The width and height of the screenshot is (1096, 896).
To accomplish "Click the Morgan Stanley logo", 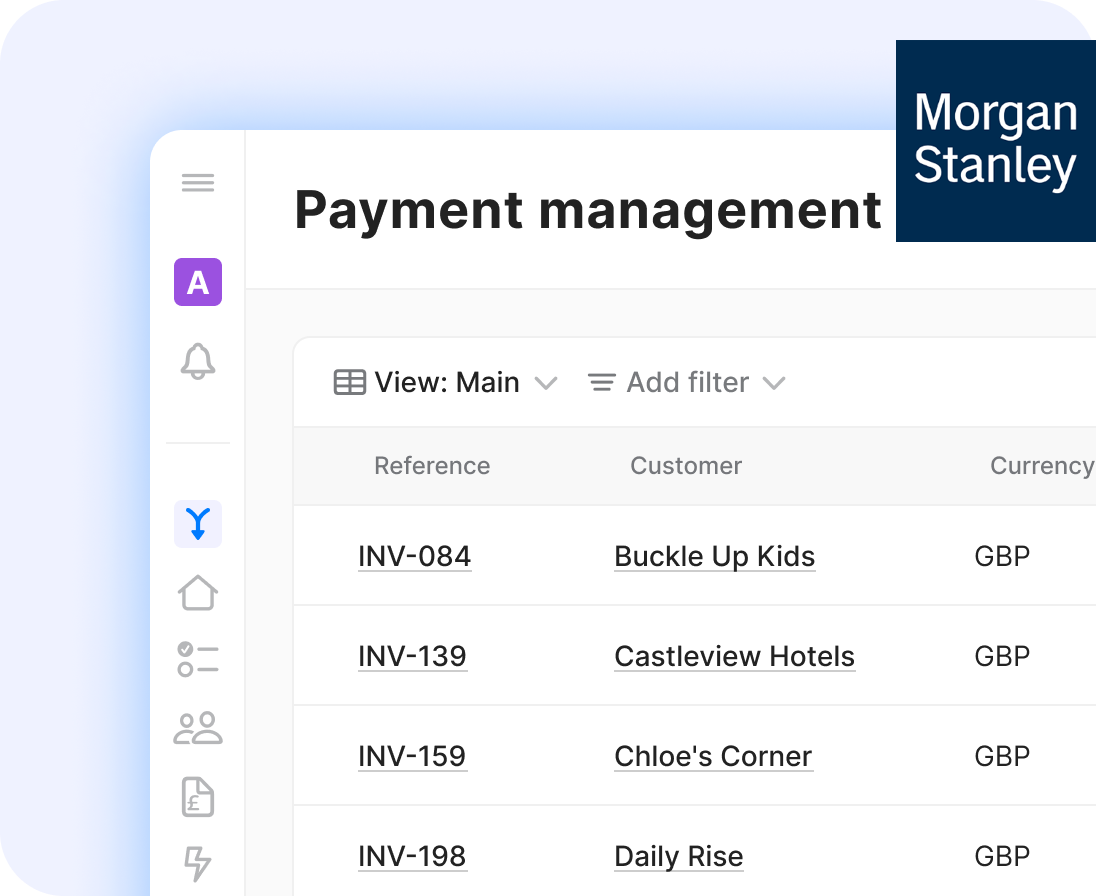I will (995, 140).
